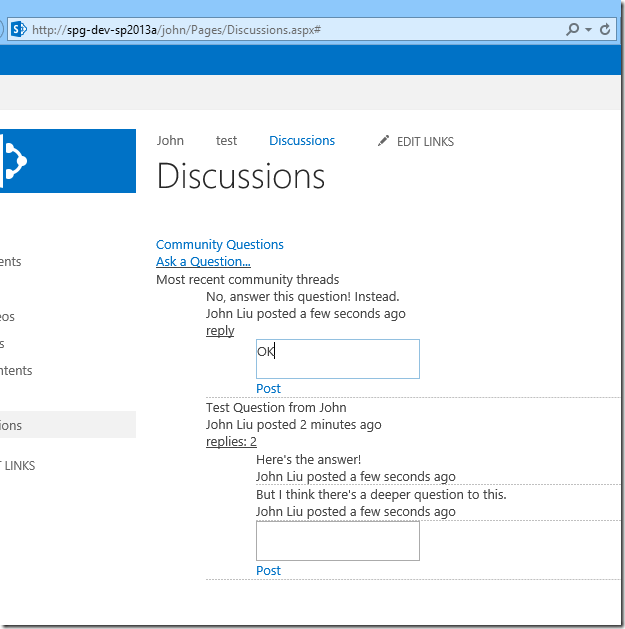The image size is (625, 629).
Task: Select the Discussions top navigation link
Action: pos(302,141)
